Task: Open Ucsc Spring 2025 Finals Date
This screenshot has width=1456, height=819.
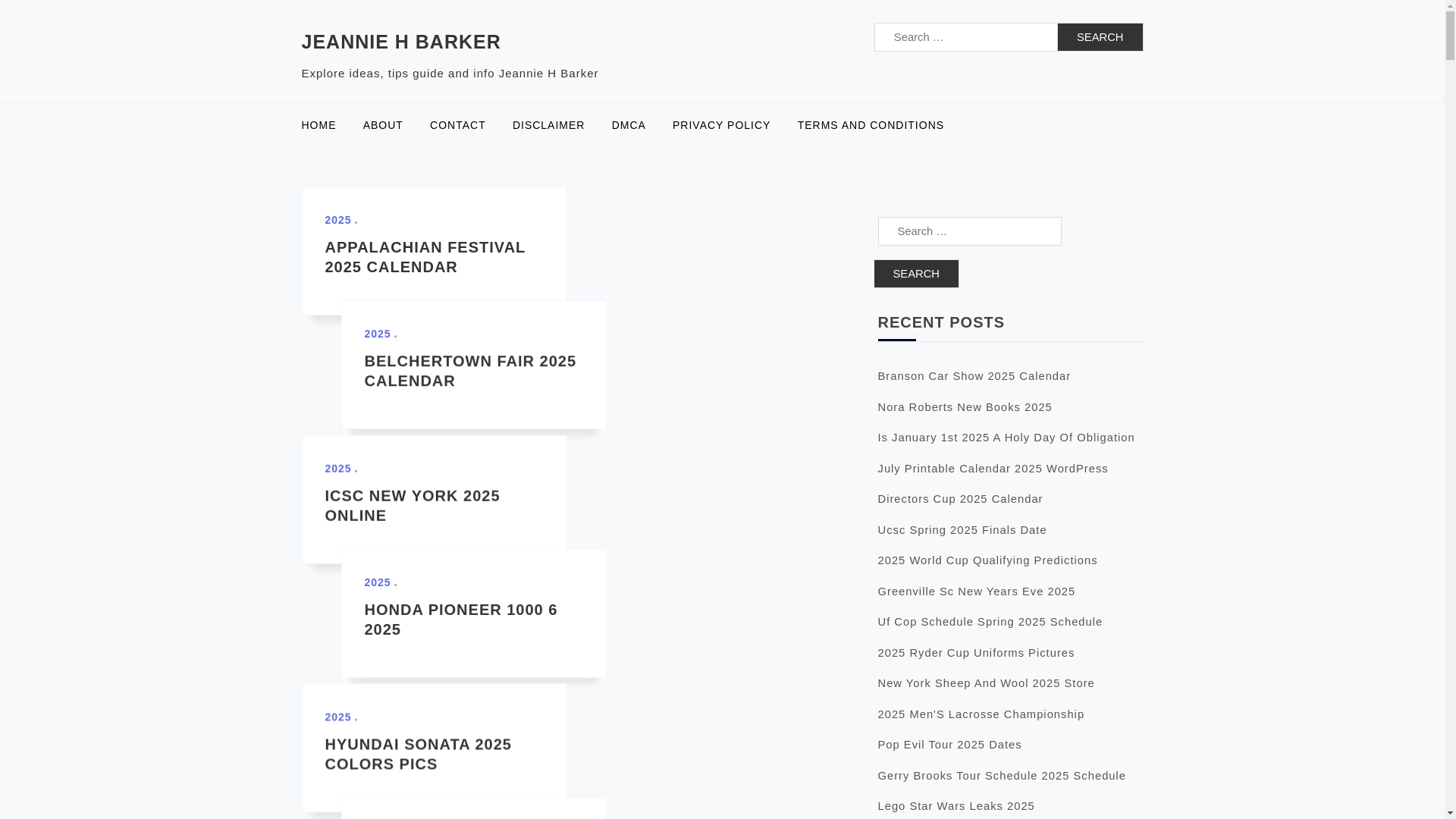Action: click(962, 530)
